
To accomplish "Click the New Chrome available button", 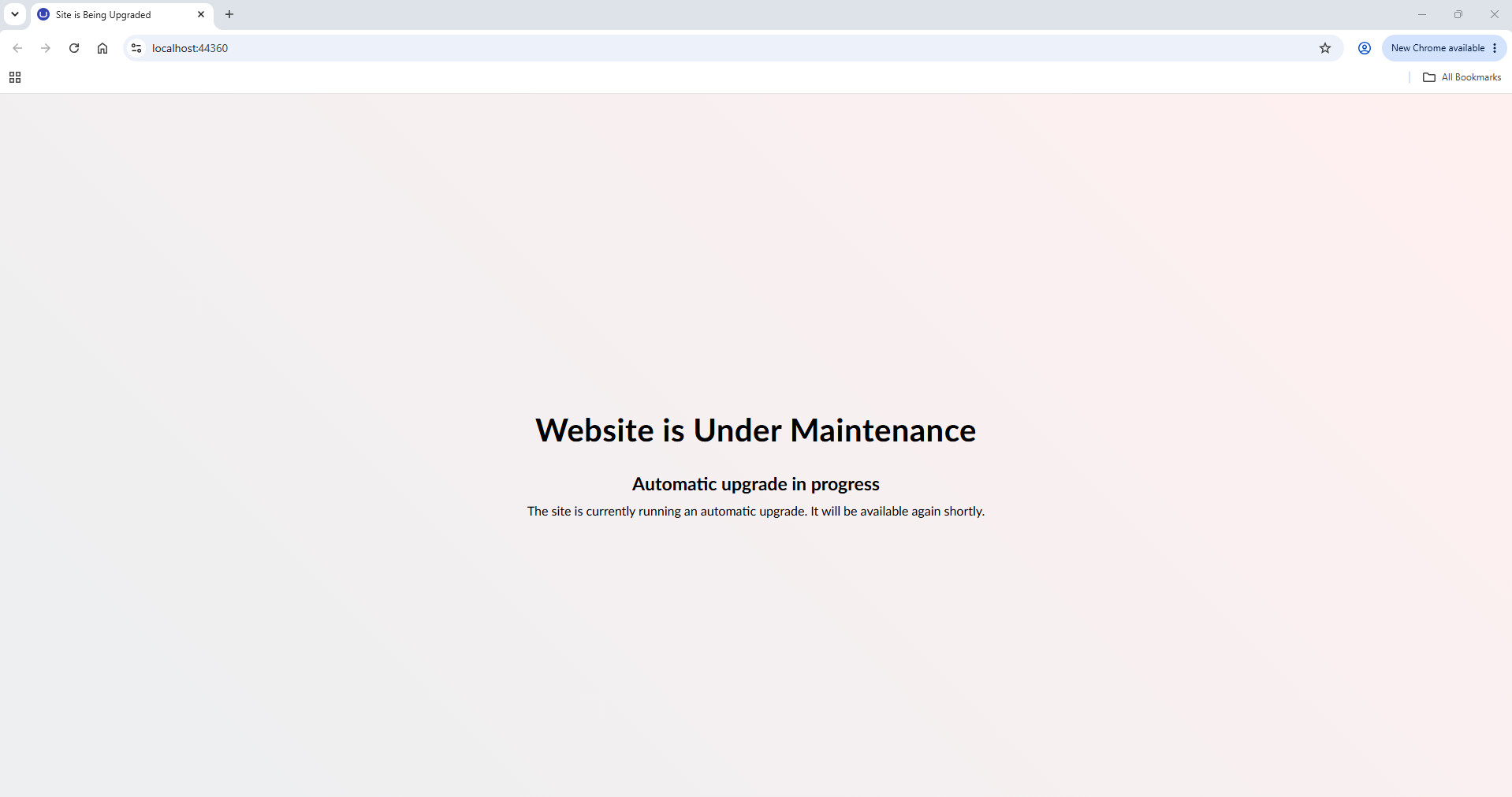I will coord(1438,48).
